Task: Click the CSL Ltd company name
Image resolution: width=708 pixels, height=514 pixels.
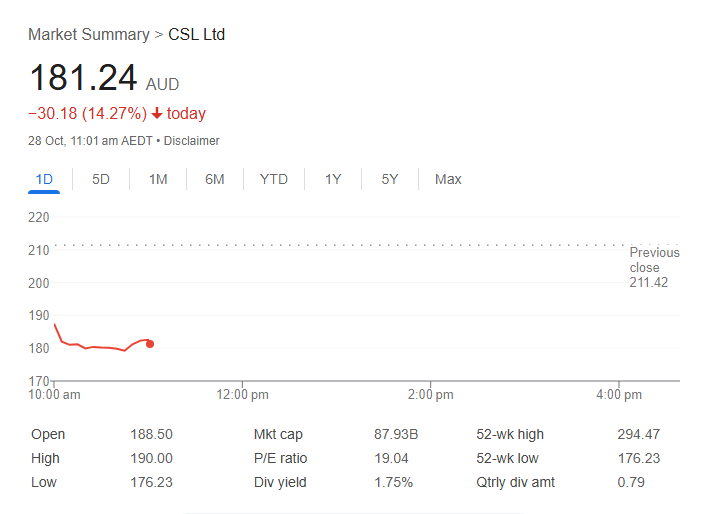Action: pyautogui.click(x=196, y=35)
